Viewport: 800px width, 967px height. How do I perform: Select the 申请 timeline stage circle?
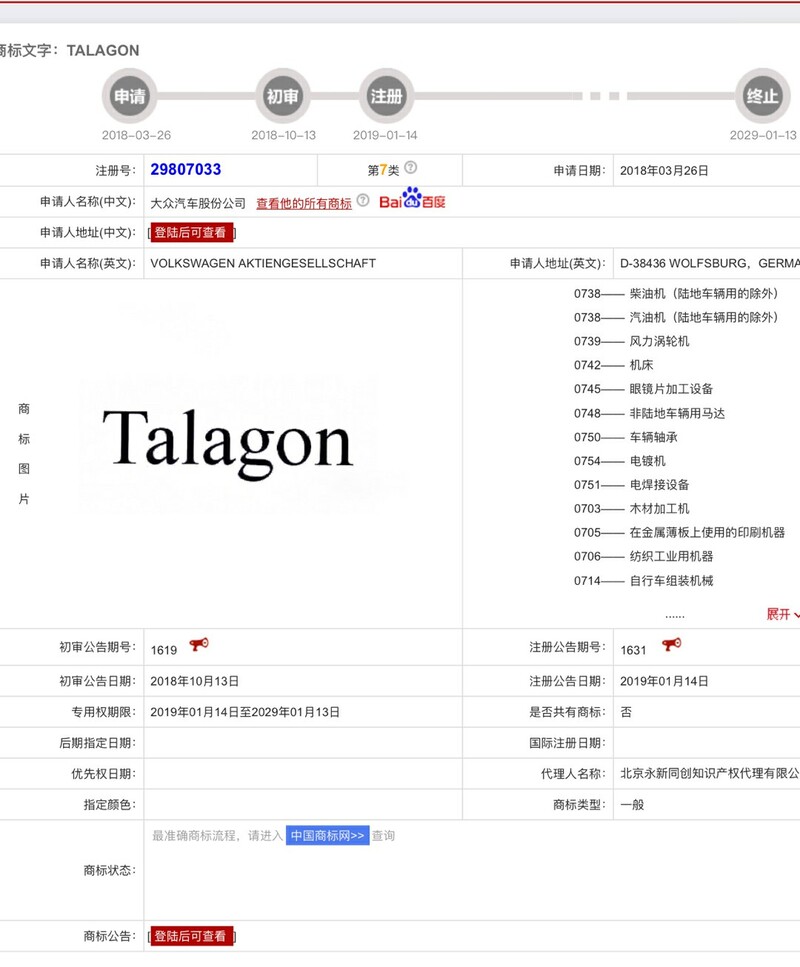click(130, 96)
